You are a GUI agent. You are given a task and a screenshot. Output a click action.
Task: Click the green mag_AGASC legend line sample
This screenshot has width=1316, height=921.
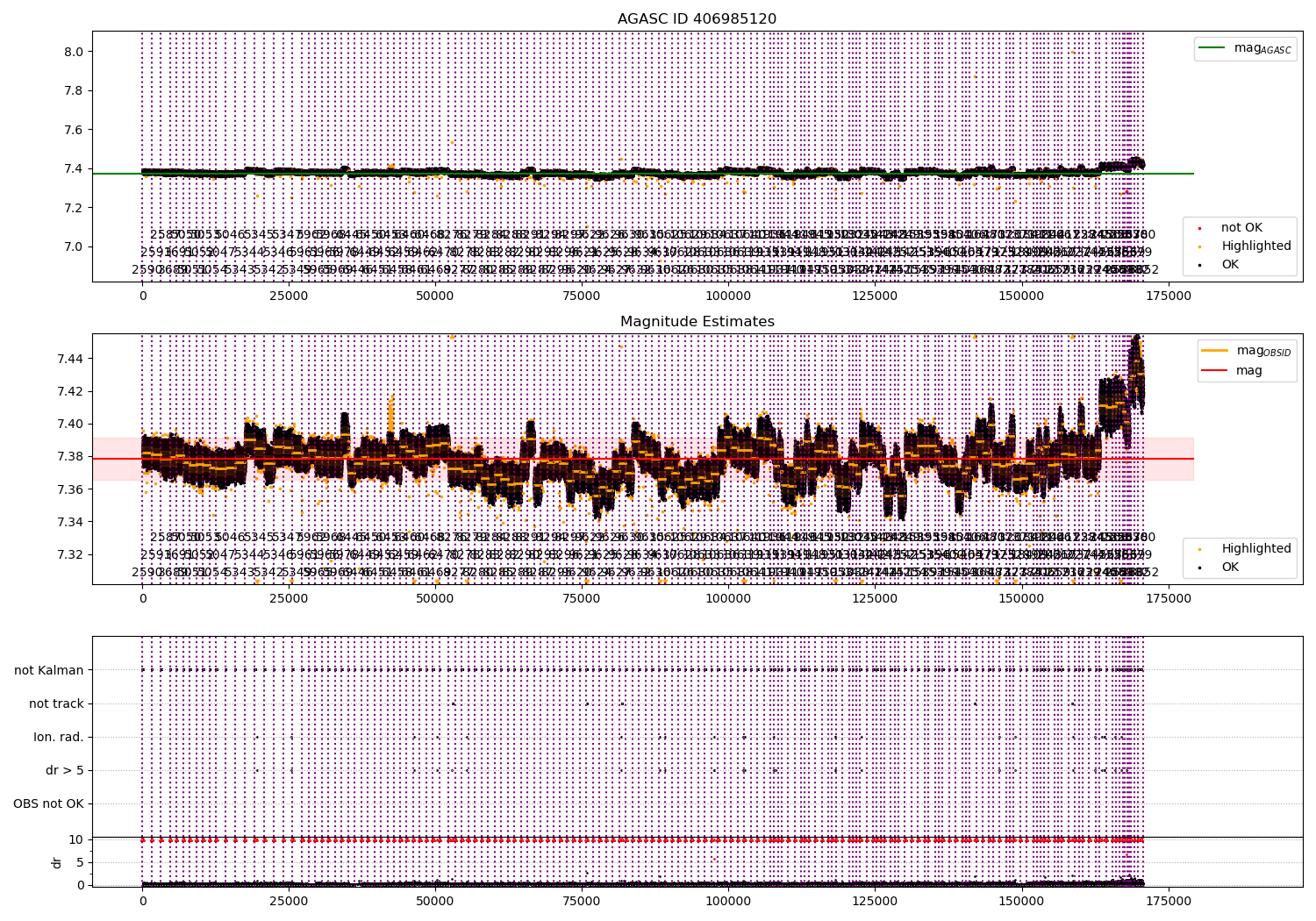click(1212, 48)
